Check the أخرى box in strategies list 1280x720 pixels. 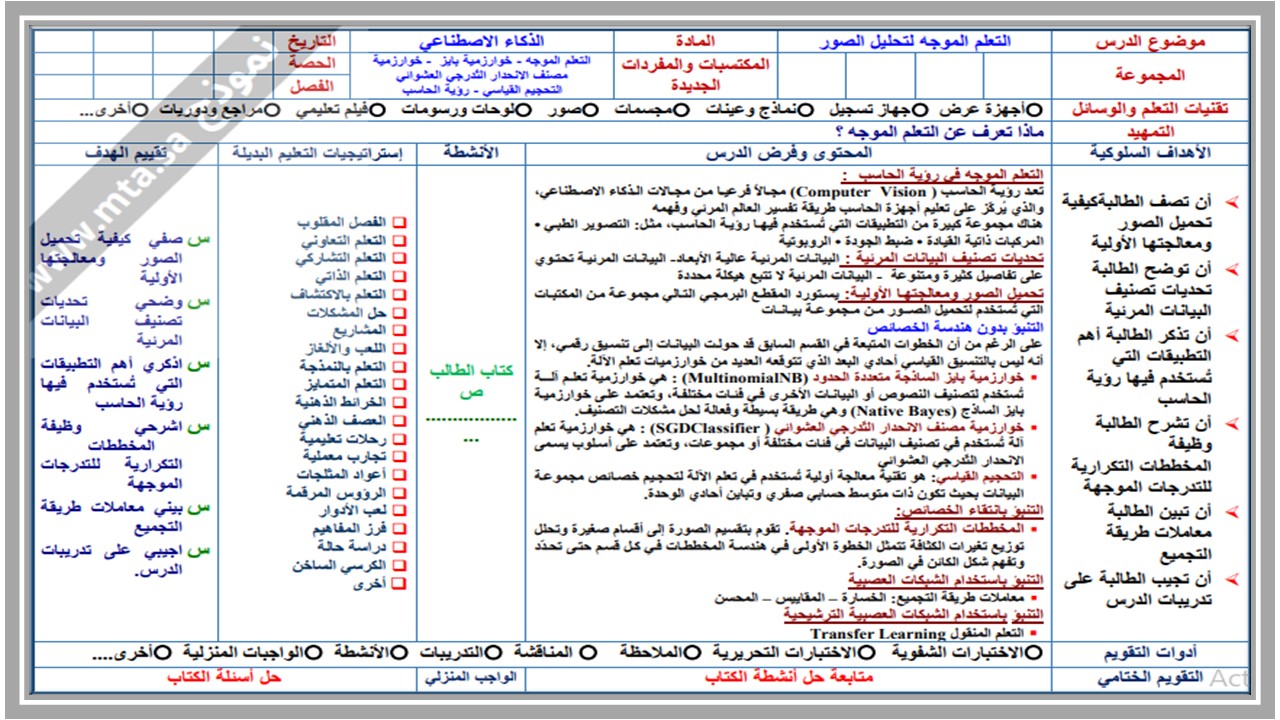click(398, 583)
